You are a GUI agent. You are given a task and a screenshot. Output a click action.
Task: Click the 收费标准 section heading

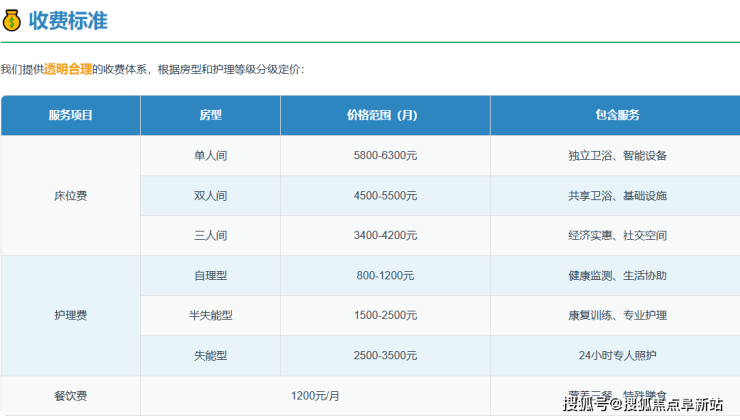[68, 20]
